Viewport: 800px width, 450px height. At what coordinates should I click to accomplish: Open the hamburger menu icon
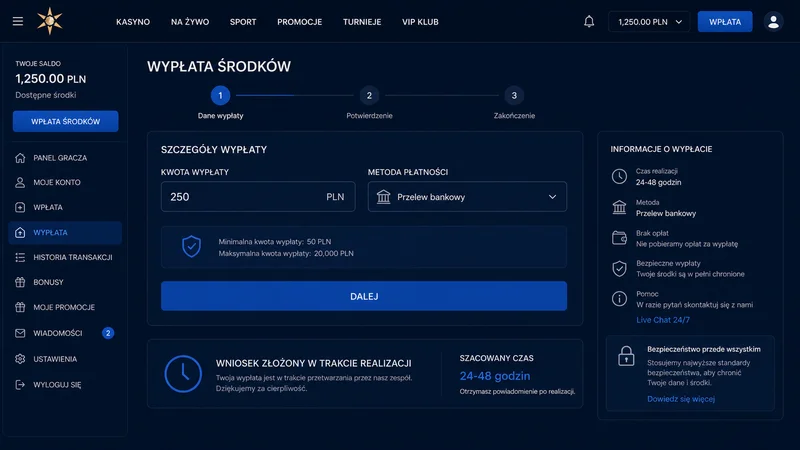[18, 21]
